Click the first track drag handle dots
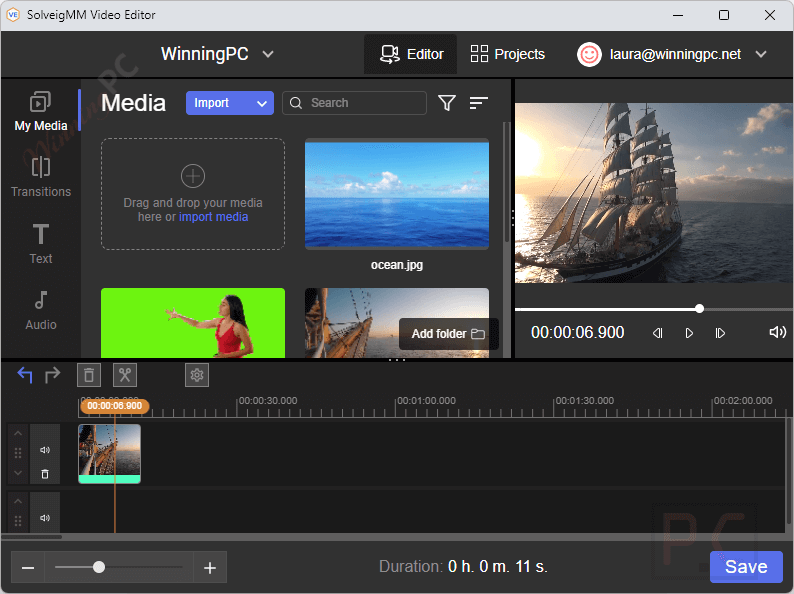Screen dimensions: 794x594 pyautogui.click(x=18, y=453)
